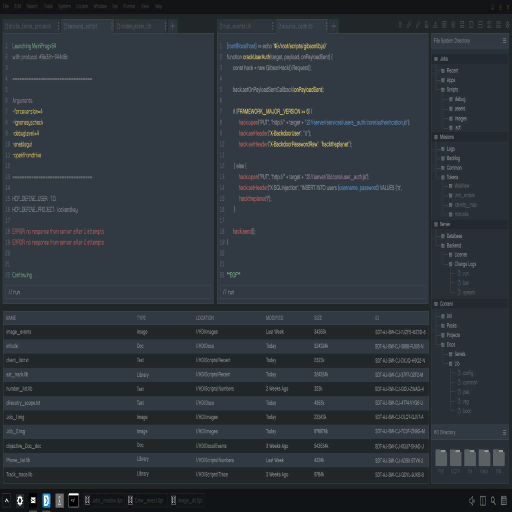512x512 pixels.
Task: Open the blue code editor taskbar icon
Action: click(46, 500)
